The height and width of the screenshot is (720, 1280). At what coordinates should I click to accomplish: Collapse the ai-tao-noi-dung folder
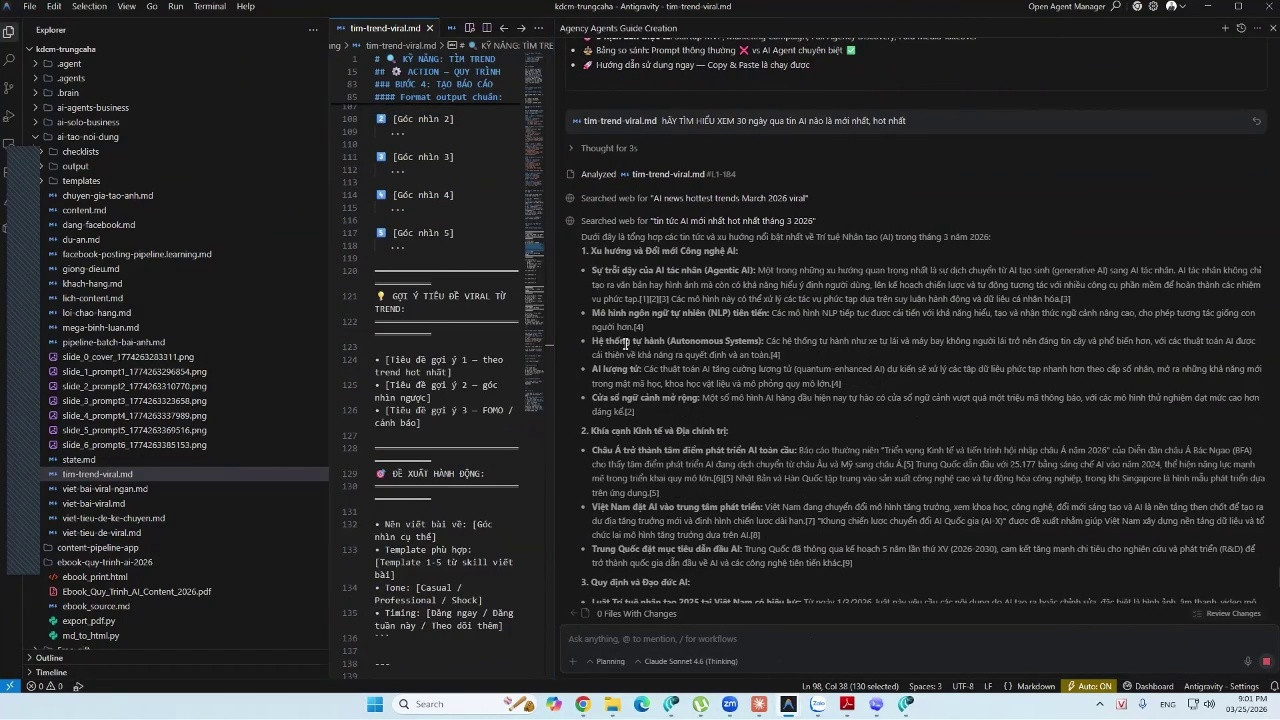88,137
